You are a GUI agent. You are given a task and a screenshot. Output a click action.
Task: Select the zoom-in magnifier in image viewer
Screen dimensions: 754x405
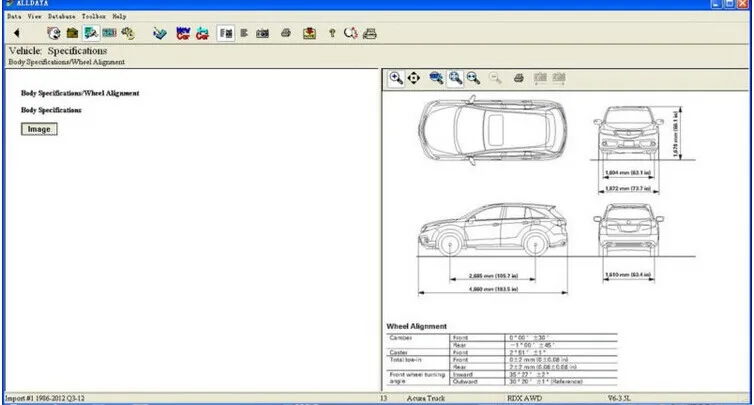tap(396, 78)
